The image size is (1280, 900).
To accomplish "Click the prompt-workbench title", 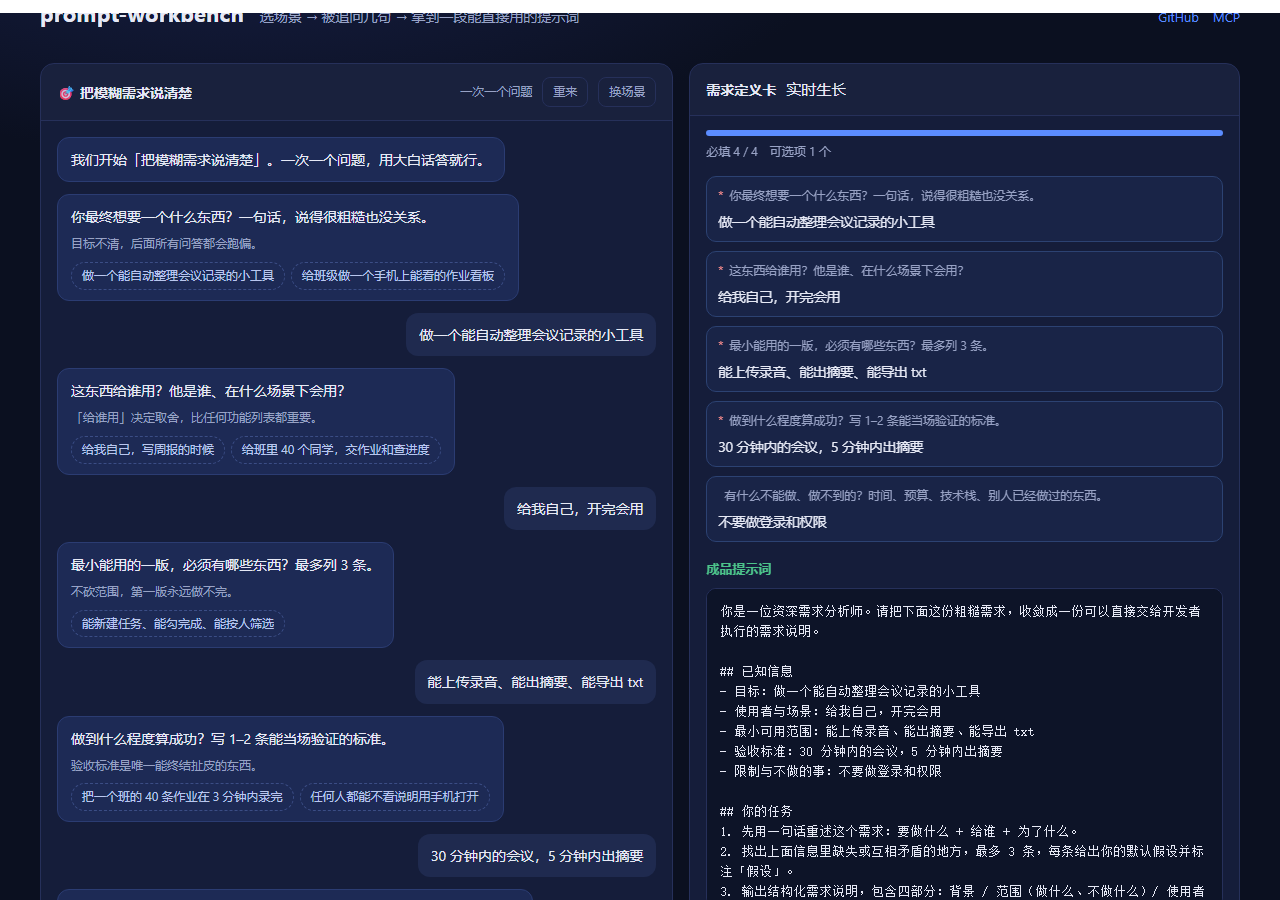I will coord(141,17).
